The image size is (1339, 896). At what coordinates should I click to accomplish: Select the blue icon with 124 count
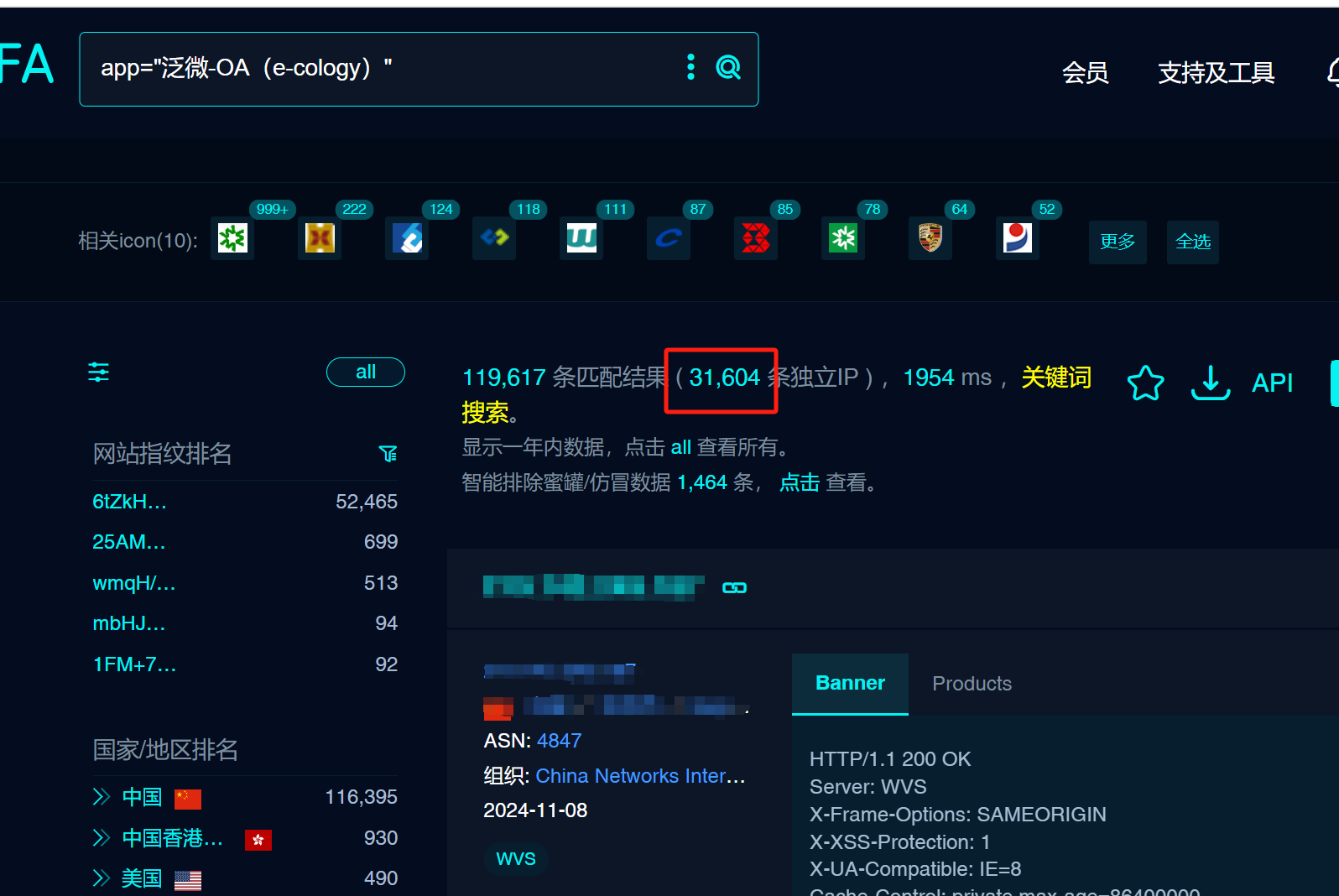[x=407, y=238]
